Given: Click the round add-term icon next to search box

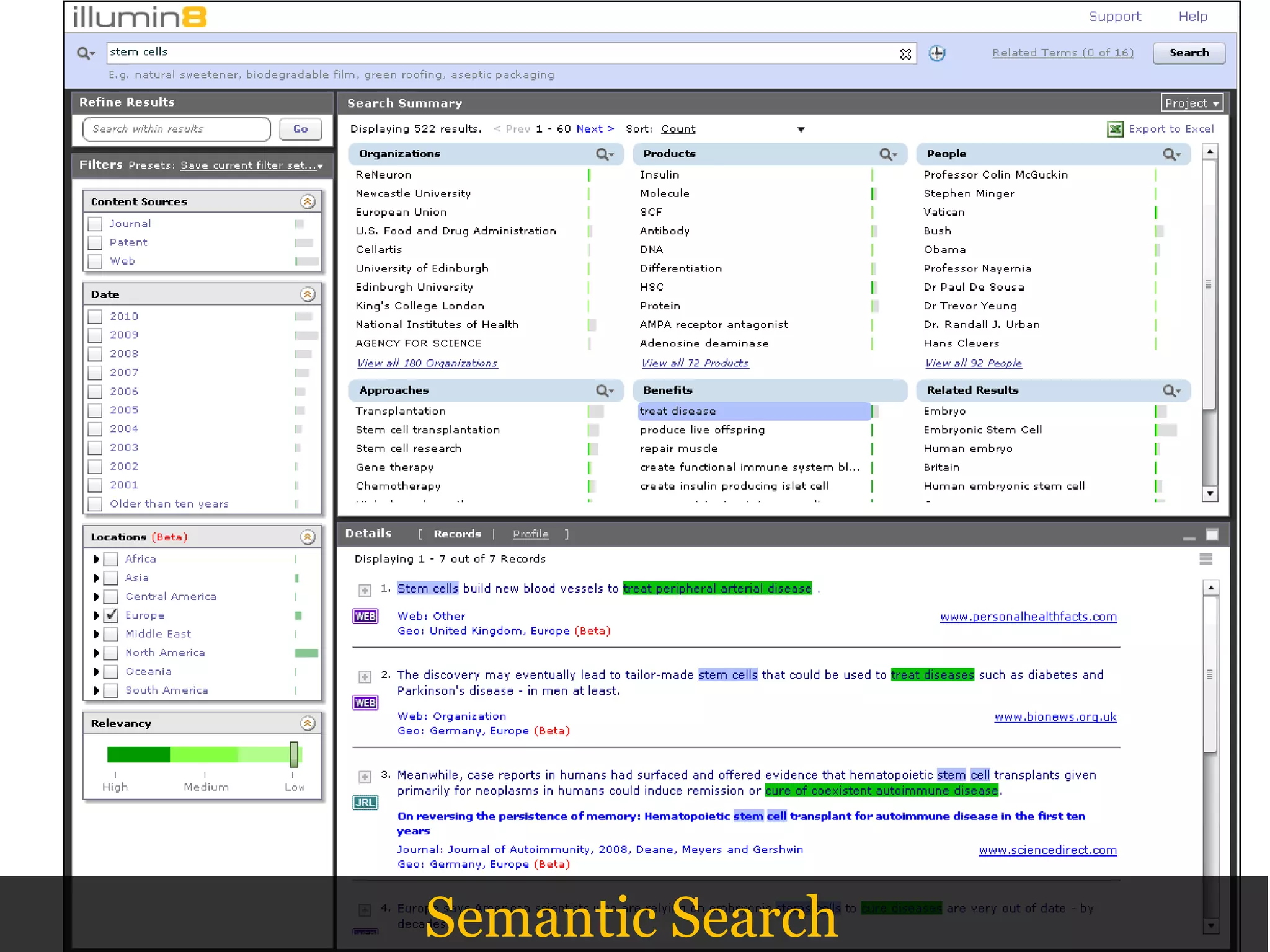Looking at the screenshot, I should 937,53.
